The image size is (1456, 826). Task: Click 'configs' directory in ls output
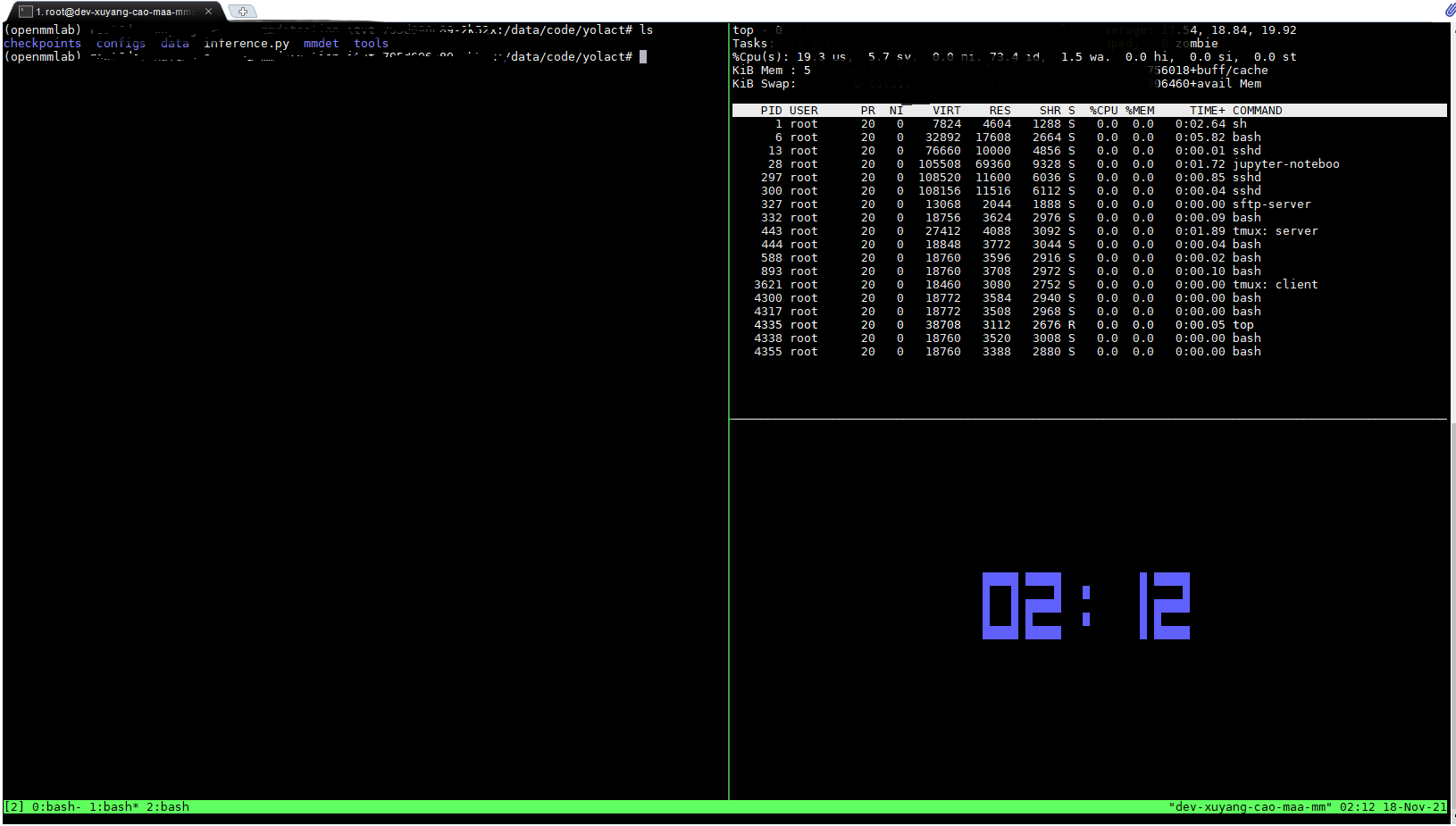click(121, 44)
